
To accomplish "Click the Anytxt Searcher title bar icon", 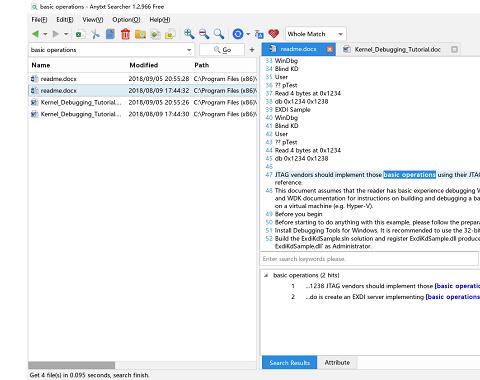I will [34, 7].
